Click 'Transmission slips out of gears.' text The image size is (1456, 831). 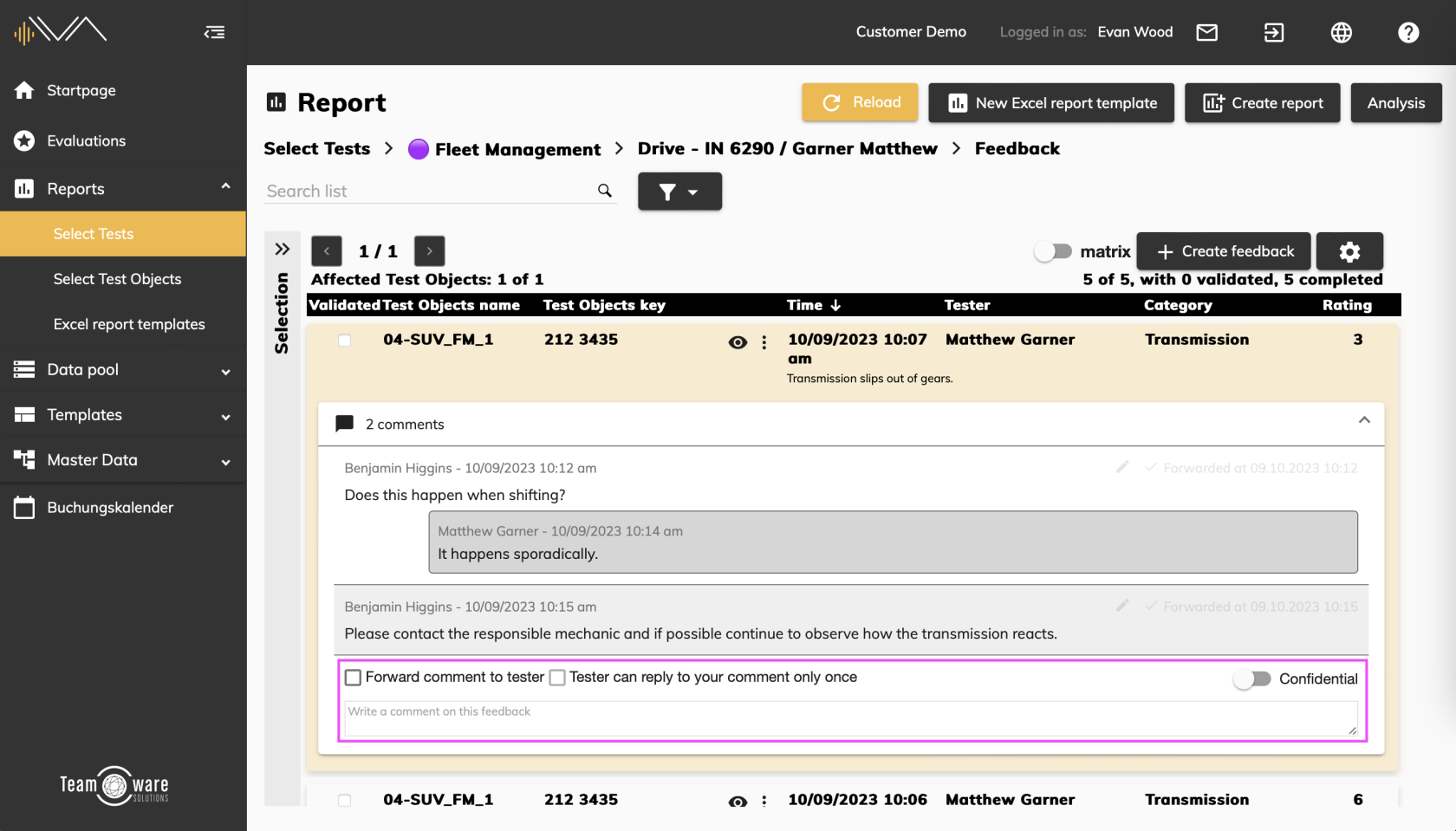(x=869, y=379)
